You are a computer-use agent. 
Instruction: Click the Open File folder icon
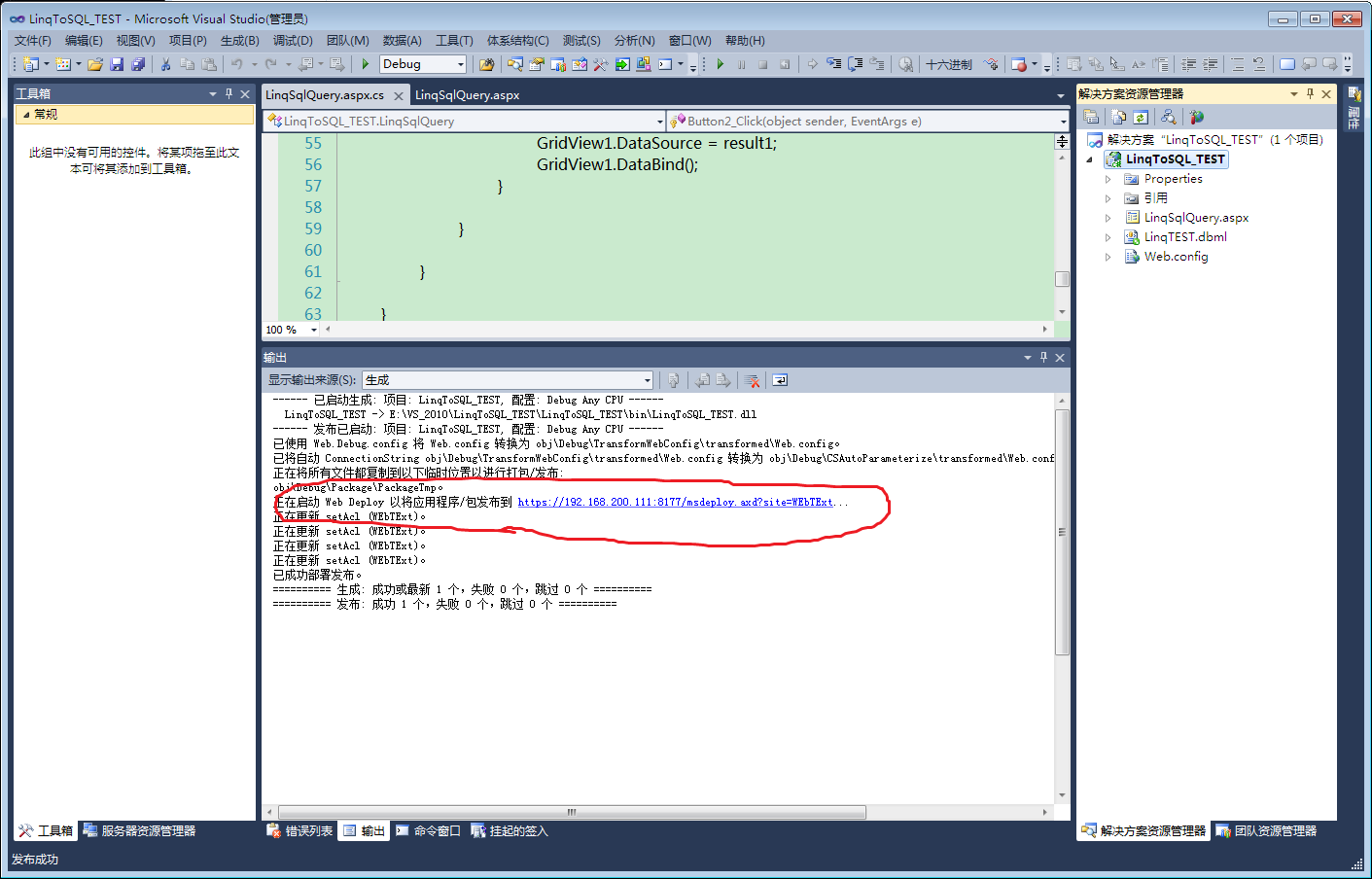pyautogui.click(x=94, y=64)
